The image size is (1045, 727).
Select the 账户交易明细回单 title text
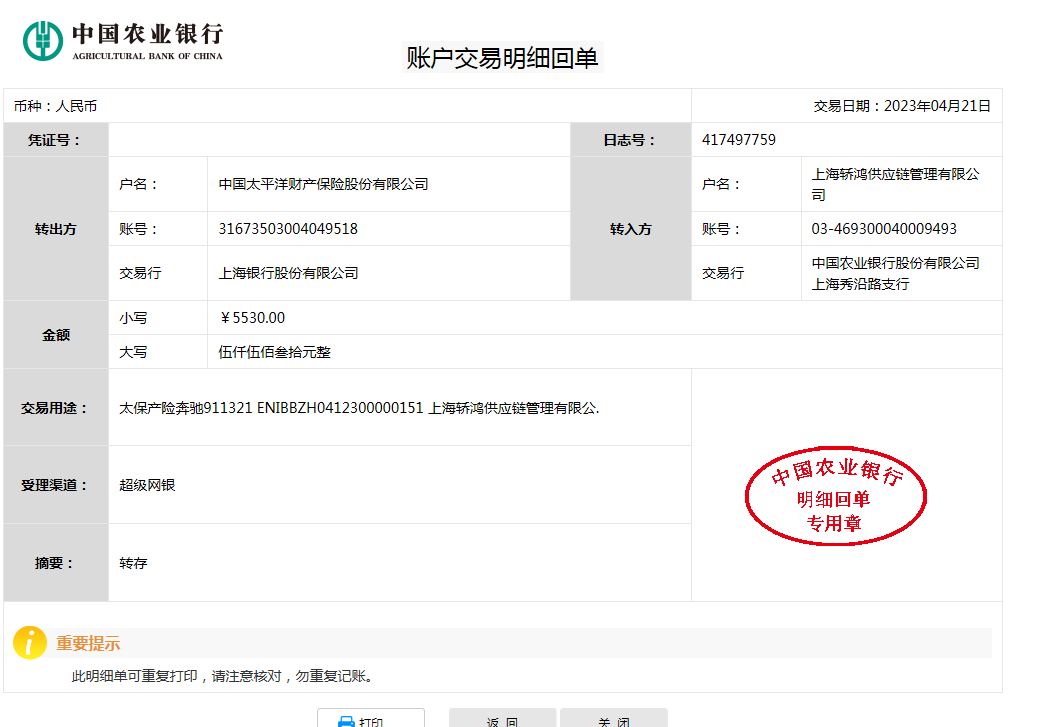[502, 58]
